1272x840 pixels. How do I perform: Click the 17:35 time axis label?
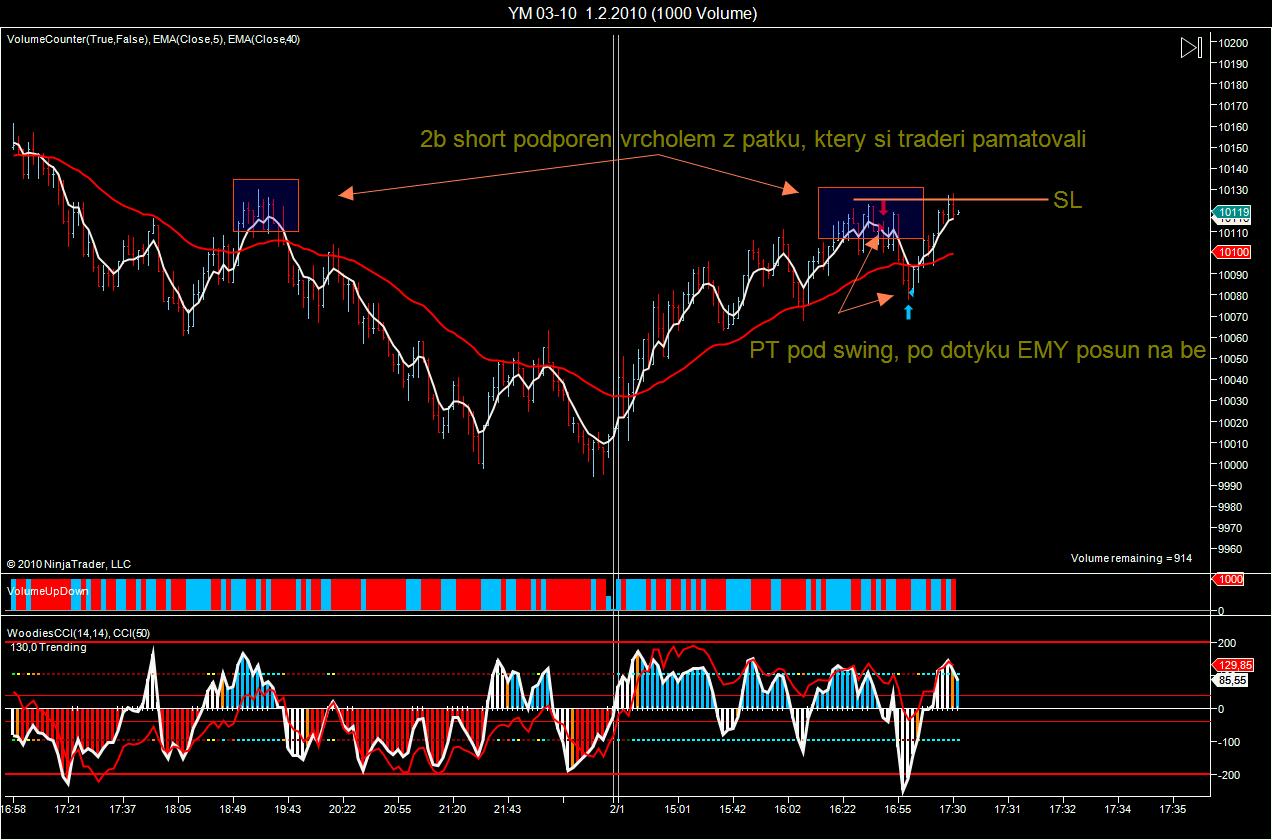point(1172,808)
